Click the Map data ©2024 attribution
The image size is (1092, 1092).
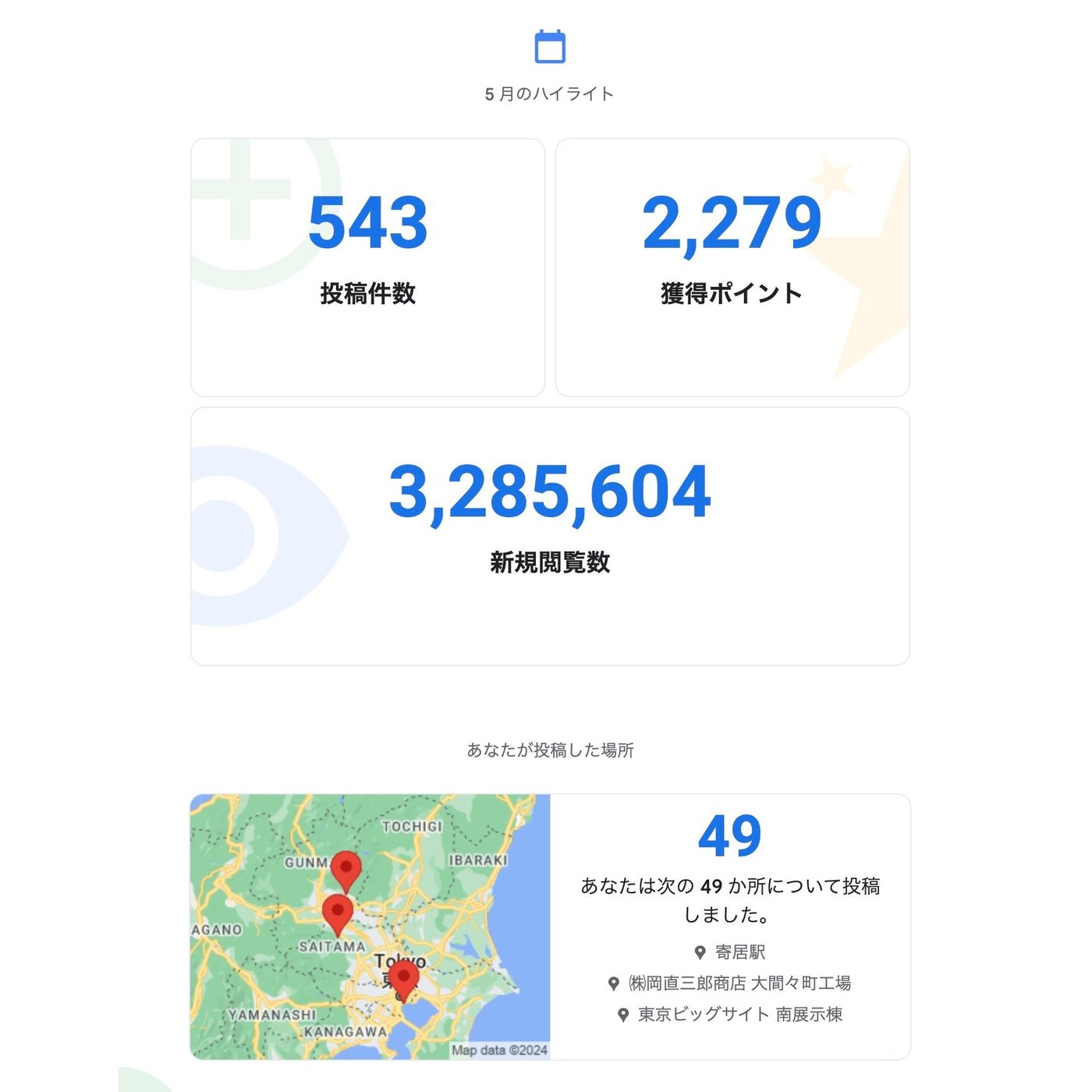pos(499,1050)
